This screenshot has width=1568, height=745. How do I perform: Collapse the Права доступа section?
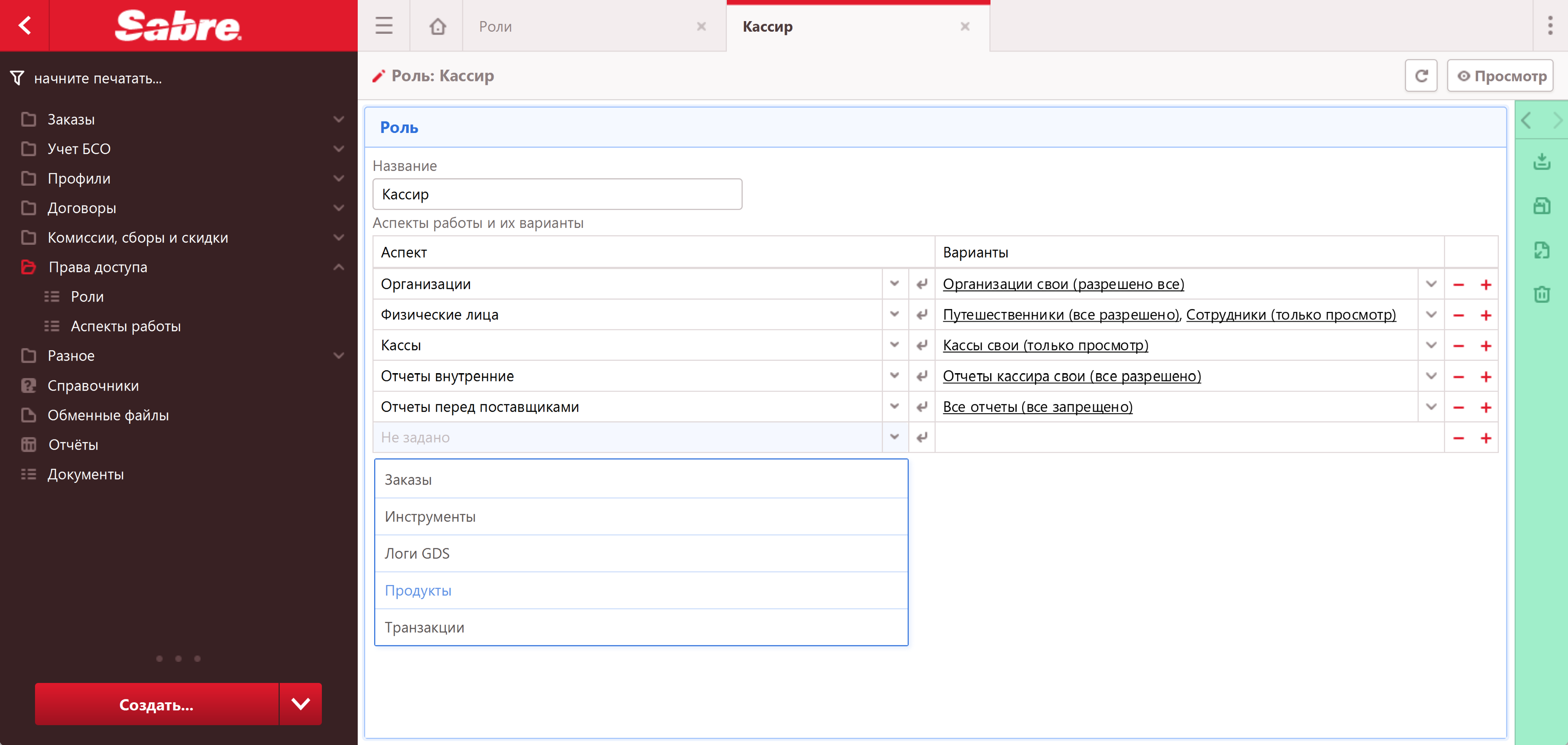pyautogui.click(x=338, y=267)
